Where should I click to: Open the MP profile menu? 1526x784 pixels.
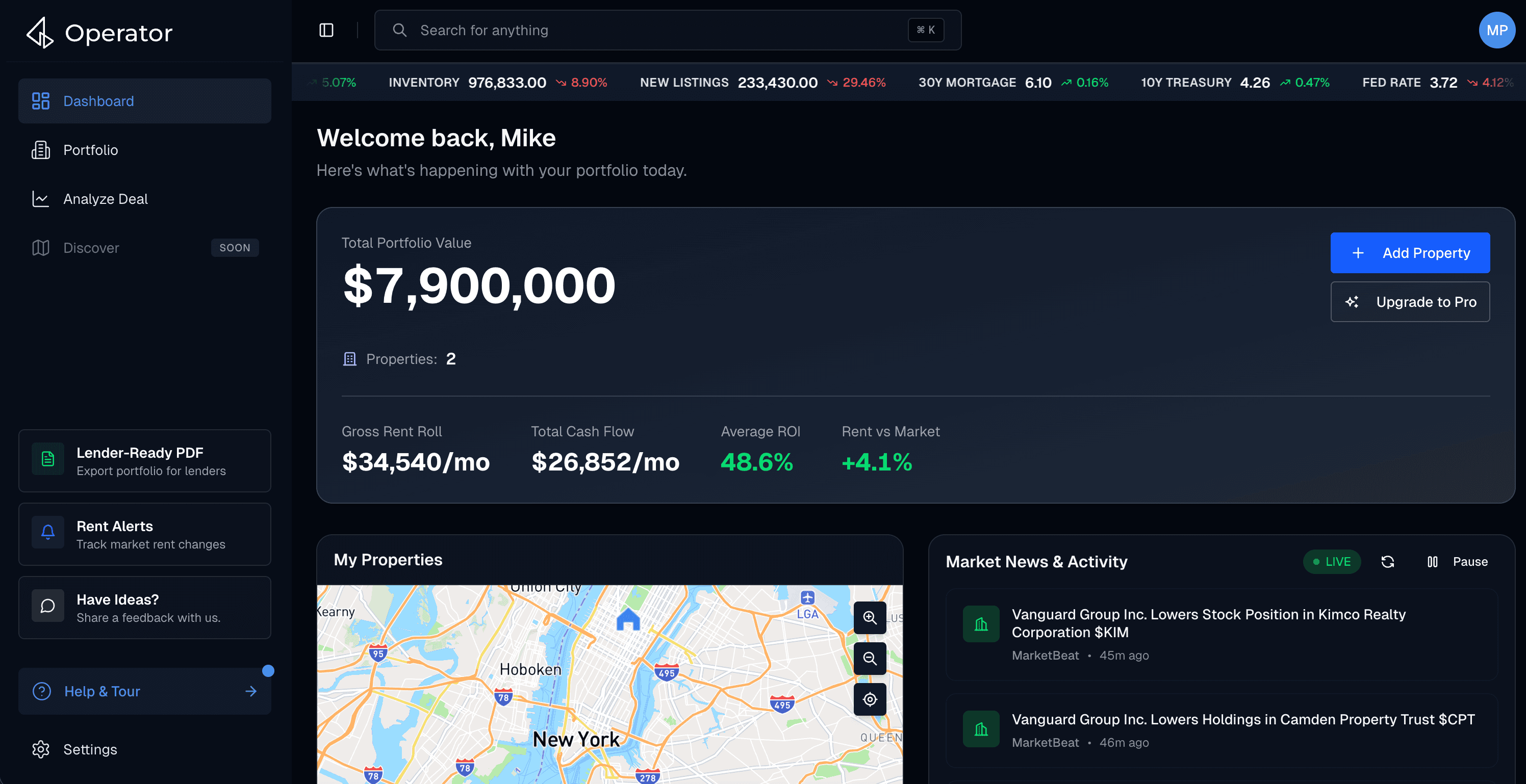(1496, 30)
